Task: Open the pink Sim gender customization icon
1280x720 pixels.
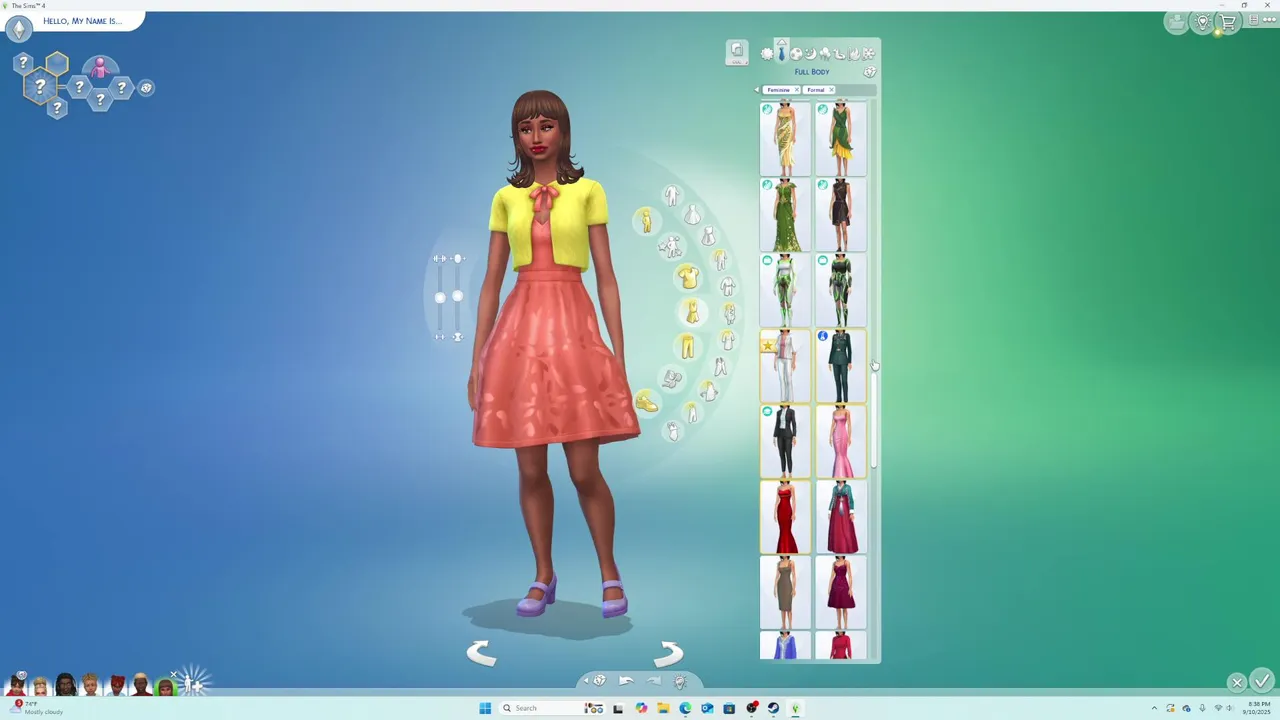Action: 99,68
